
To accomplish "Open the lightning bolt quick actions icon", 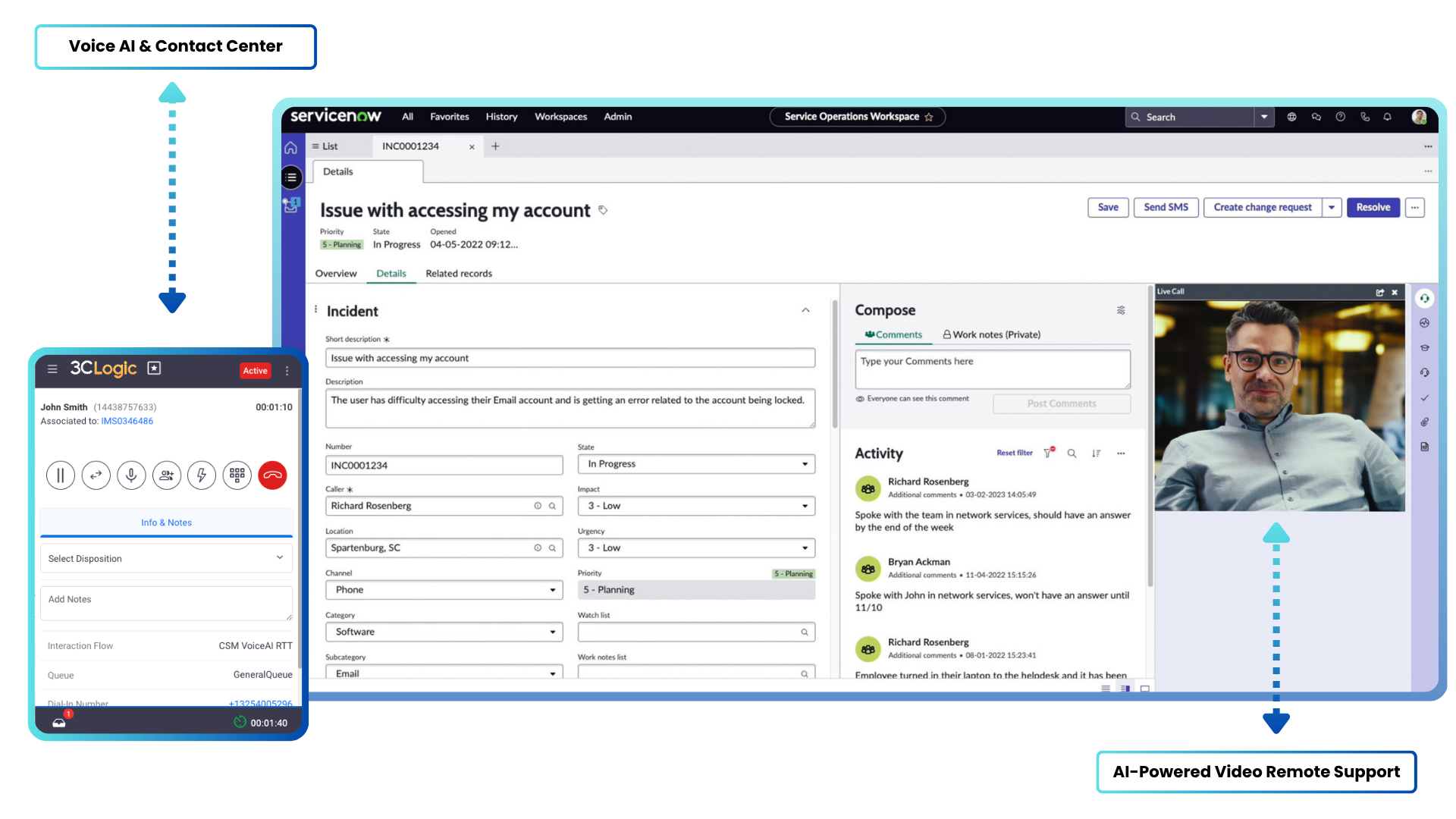I will pos(202,475).
